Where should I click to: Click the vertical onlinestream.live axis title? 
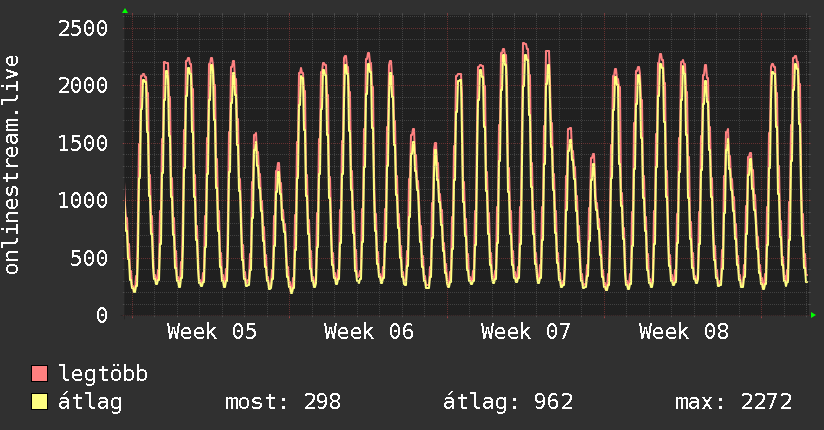pos(13,165)
